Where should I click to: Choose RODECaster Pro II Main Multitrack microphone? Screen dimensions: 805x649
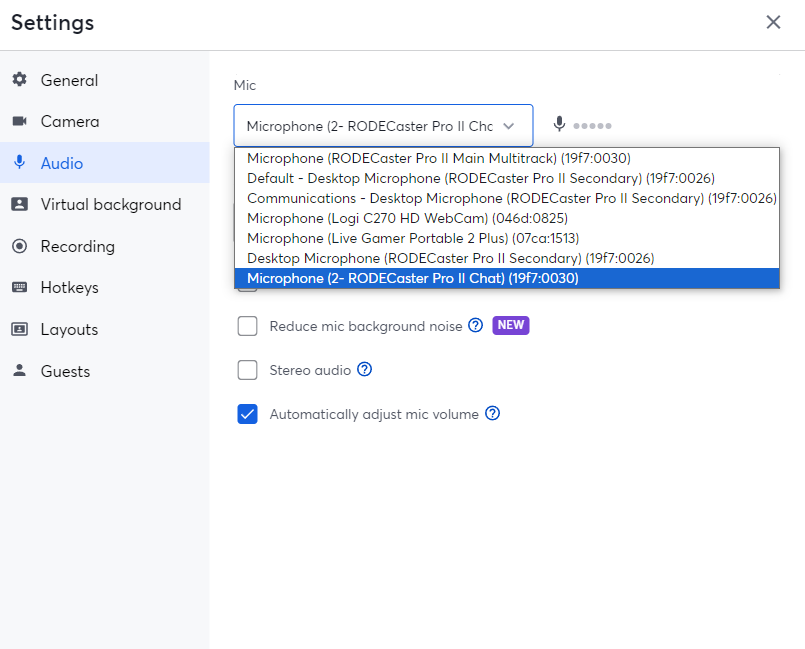point(507,158)
